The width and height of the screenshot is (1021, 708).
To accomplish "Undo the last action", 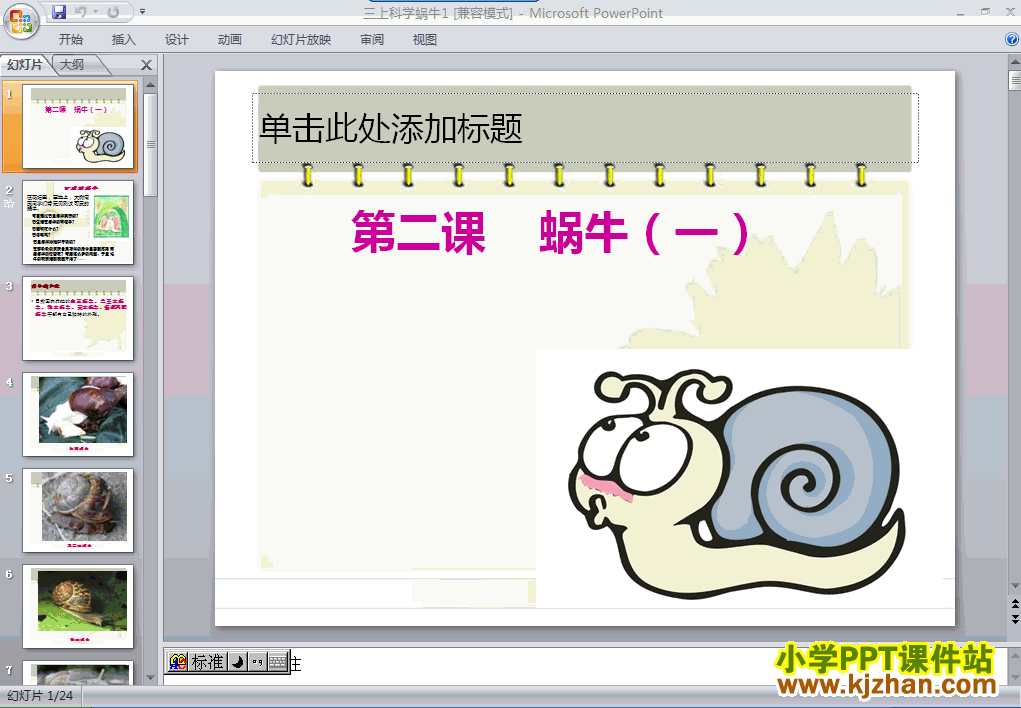I will 80,12.
